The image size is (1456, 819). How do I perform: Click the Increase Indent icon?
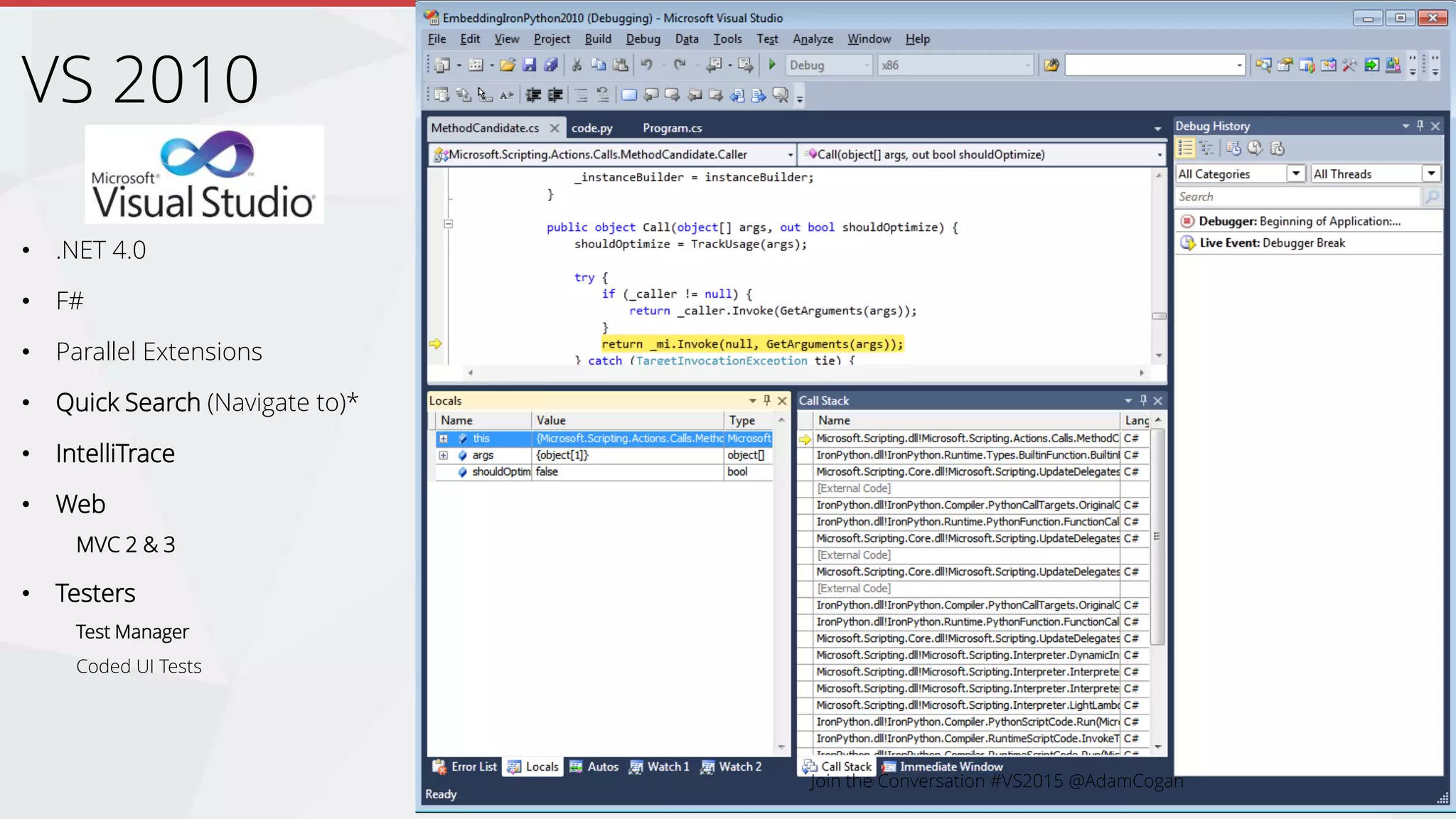point(555,95)
